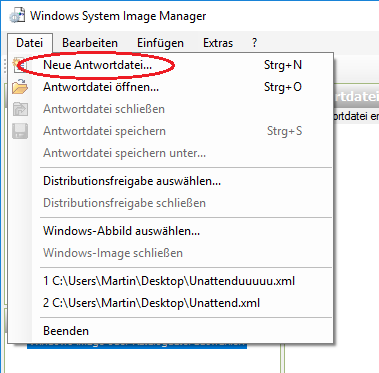Choose Antwortdatei öffnen... from the menu
The height and width of the screenshot is (373, 379).
(x=171, y=87)
